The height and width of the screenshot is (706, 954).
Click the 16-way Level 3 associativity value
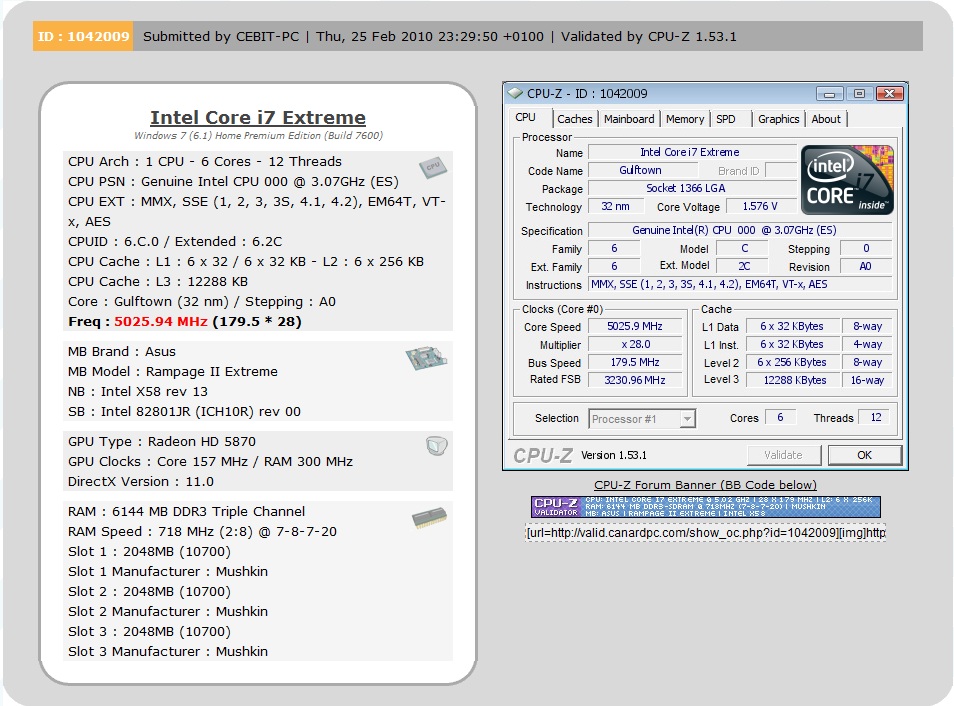click(867, 380)
